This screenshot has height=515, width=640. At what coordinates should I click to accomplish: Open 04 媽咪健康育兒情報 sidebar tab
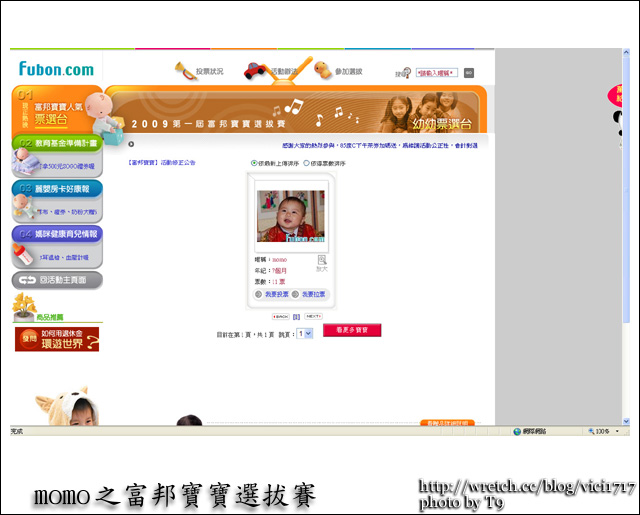(x=57, y=234)
